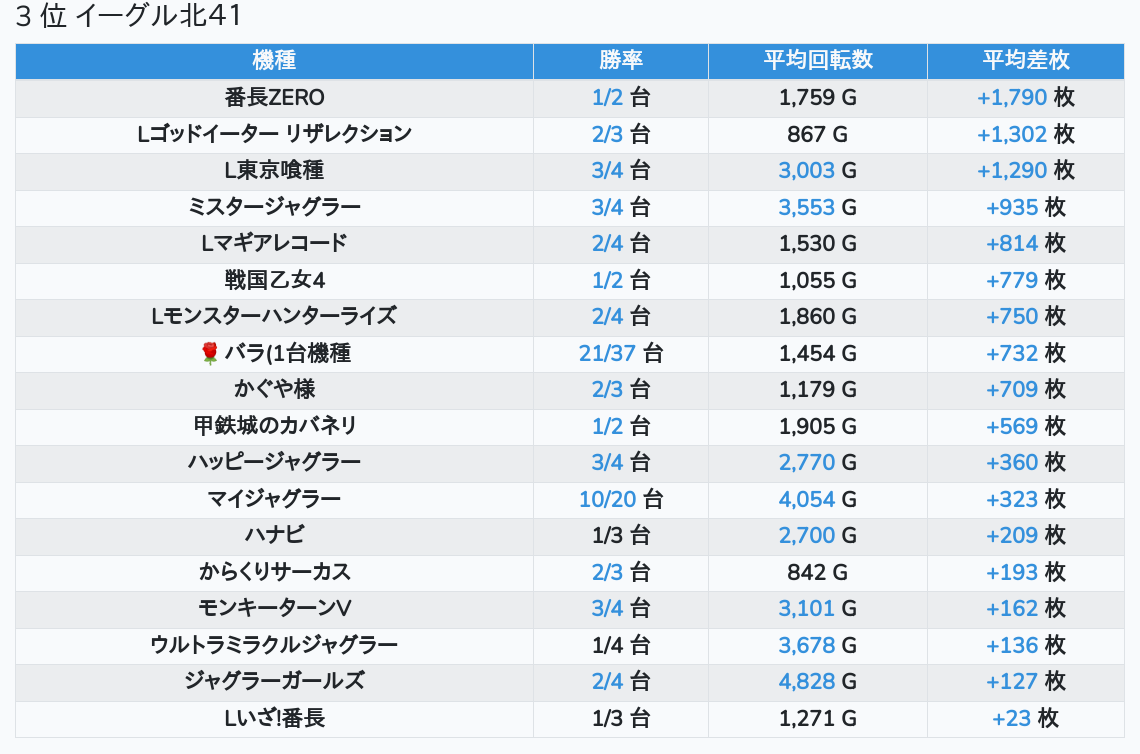Click L東京喰種 average spins 3,003
Screen dimensions: 1140x754
coord(806,170)
